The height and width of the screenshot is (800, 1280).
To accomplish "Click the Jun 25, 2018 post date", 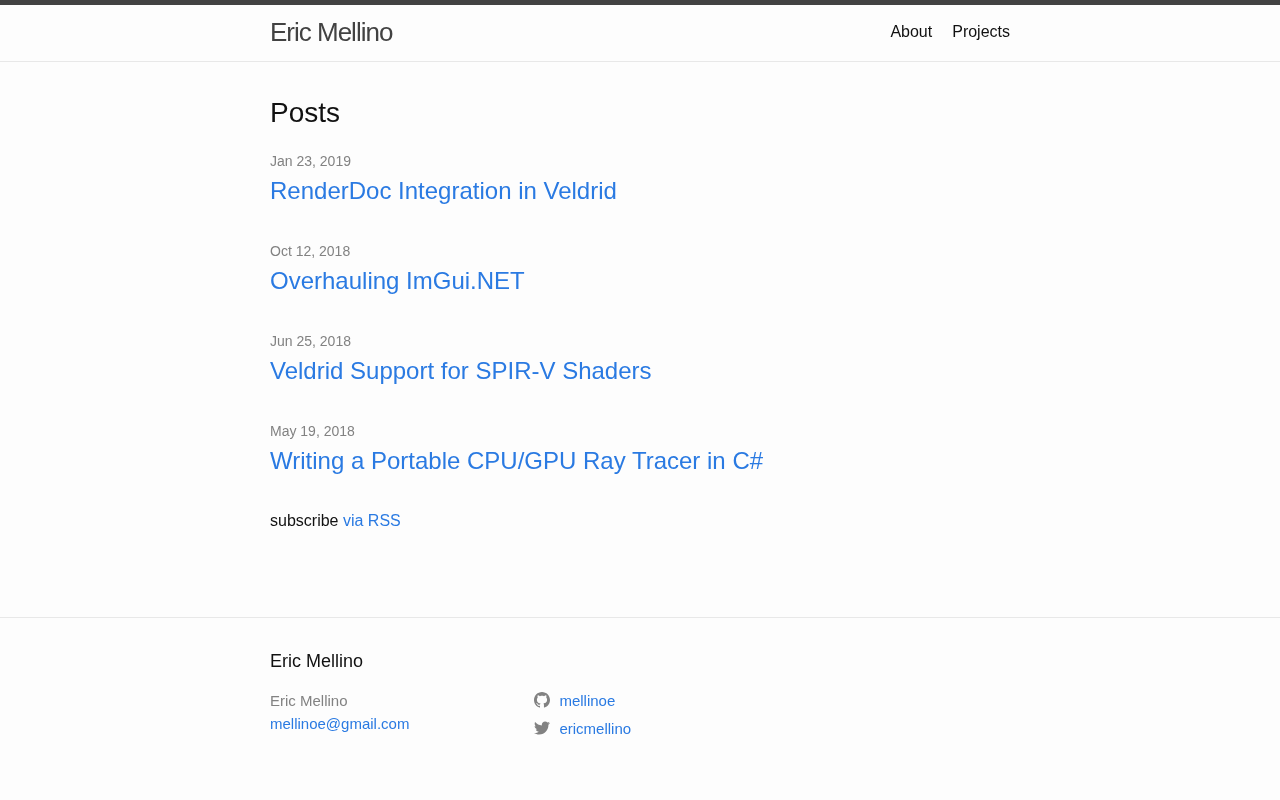I will pos(310,341).
